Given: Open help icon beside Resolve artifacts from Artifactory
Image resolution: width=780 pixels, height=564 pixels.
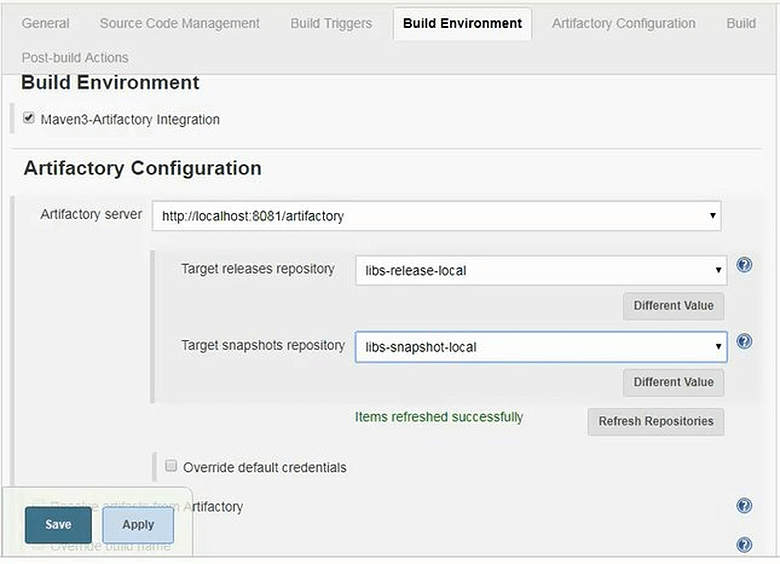Looking at the screenshot, I should [744, 506].
